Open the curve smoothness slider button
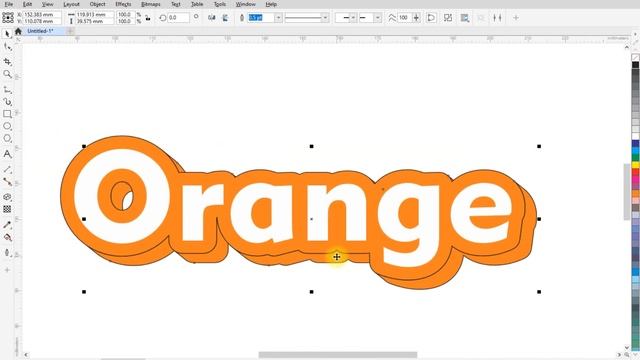The width and height of the screenshot is (640, 360). (x=416, y=18)
